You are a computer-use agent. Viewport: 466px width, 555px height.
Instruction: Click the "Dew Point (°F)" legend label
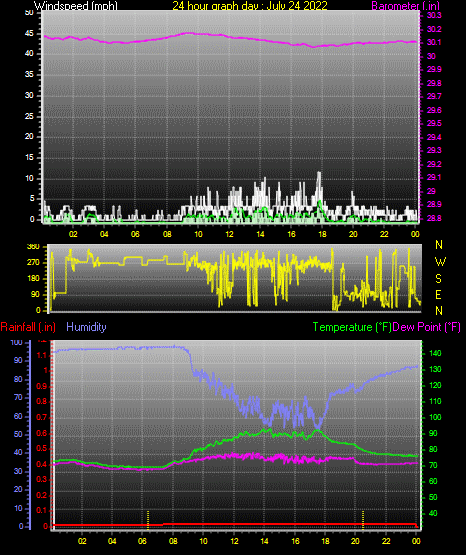pyautogui.click(x=426, y=327)
